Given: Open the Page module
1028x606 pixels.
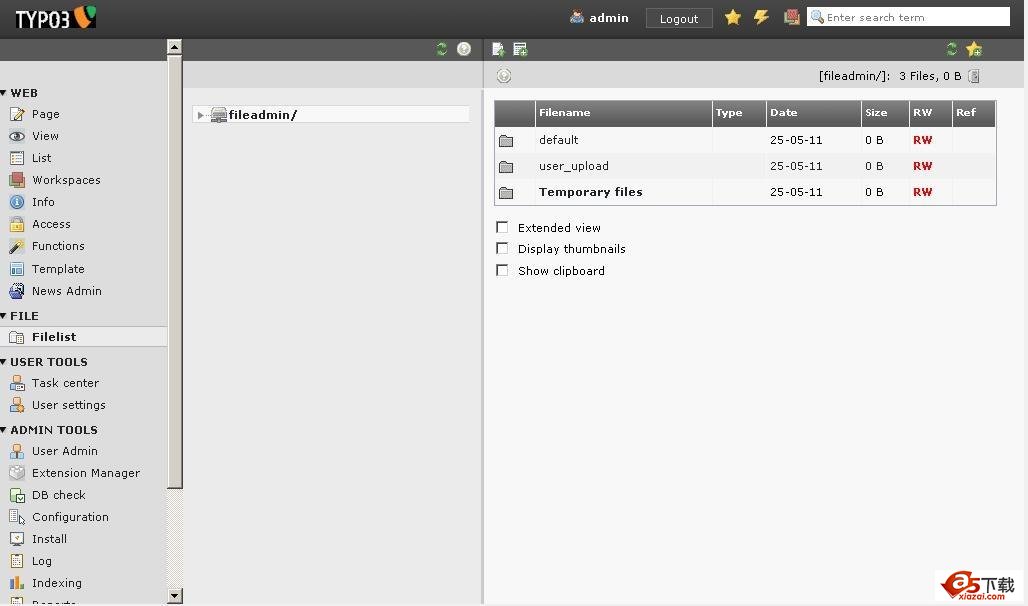Looking at the screenshot, I should coord(45,114).
